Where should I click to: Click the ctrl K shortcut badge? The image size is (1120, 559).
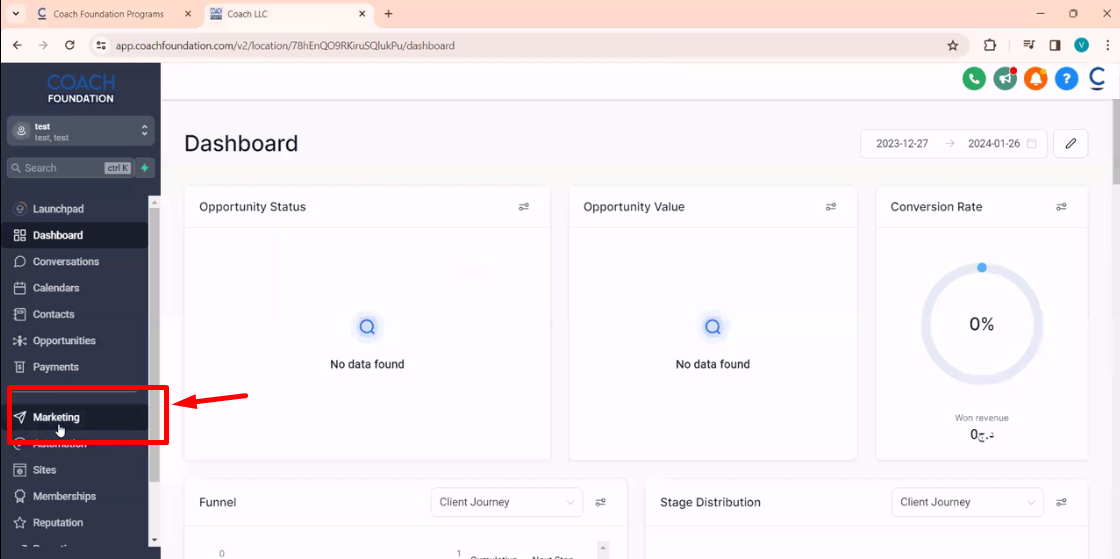click(x=118, y=168)
